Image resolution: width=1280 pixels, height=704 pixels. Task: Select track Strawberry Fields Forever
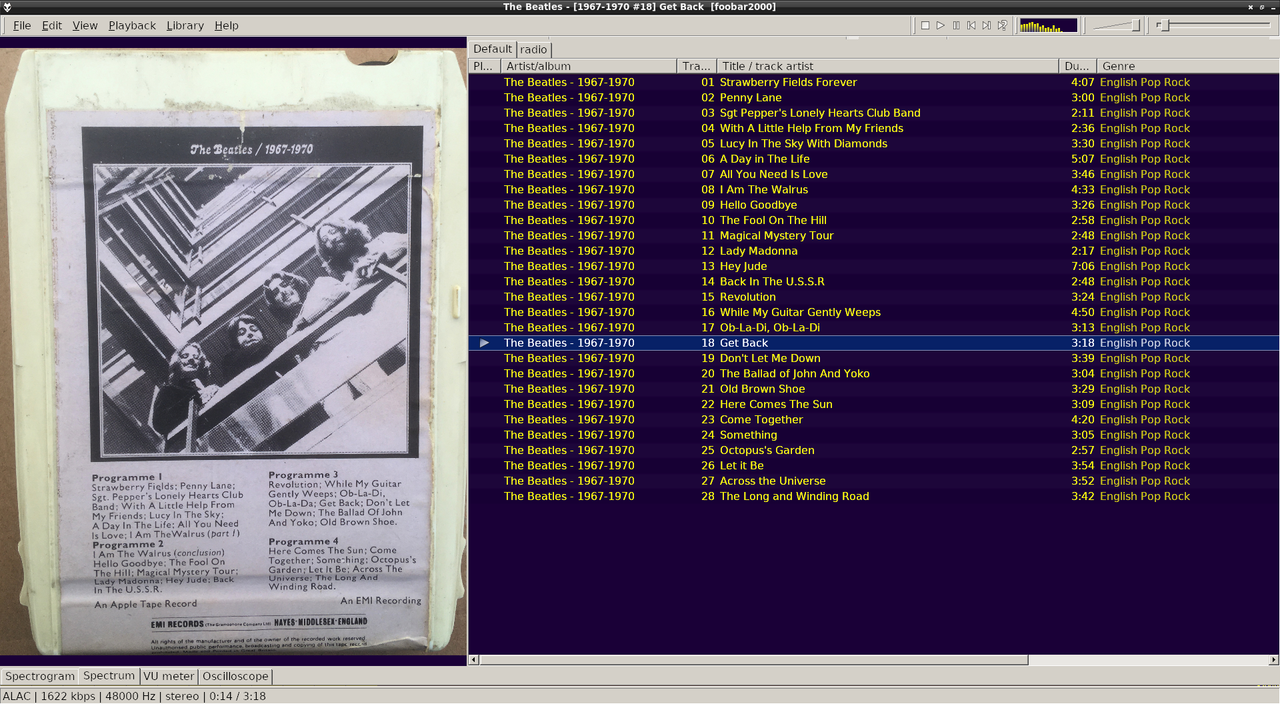[874, 82]
